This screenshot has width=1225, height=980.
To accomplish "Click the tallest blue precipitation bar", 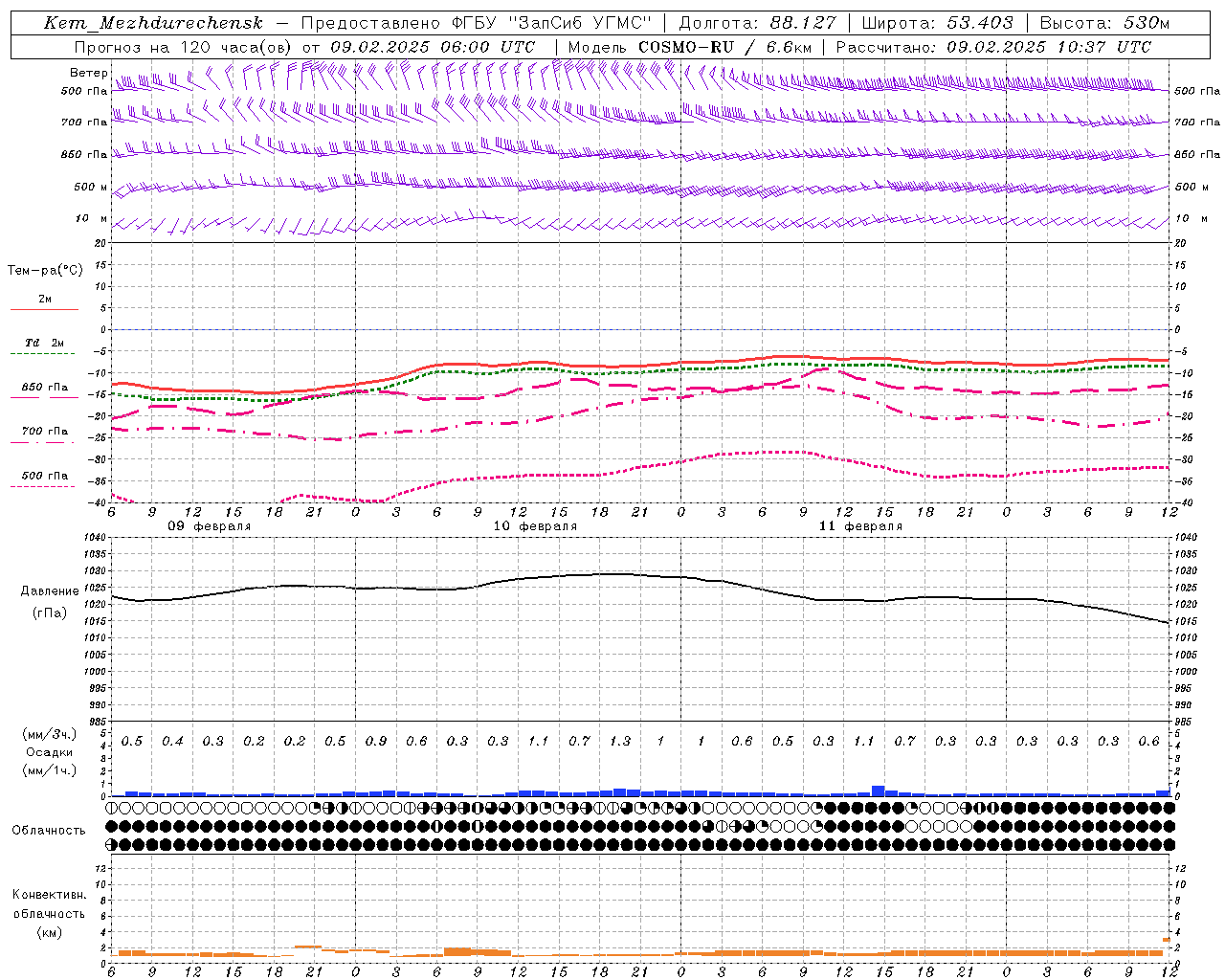I will (879, 791).
